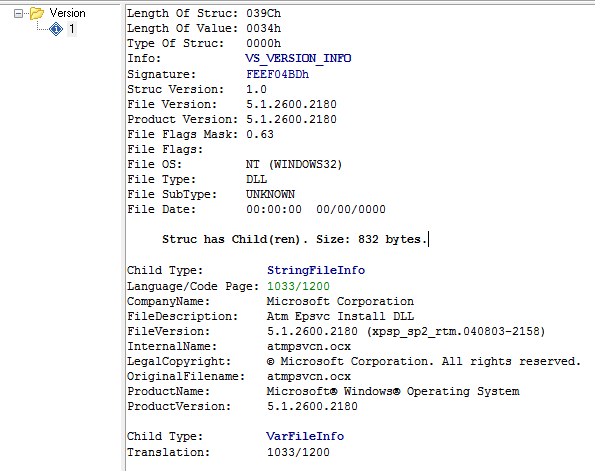
Task: Click the LegalCopyright text line
Action: [354, 361]
